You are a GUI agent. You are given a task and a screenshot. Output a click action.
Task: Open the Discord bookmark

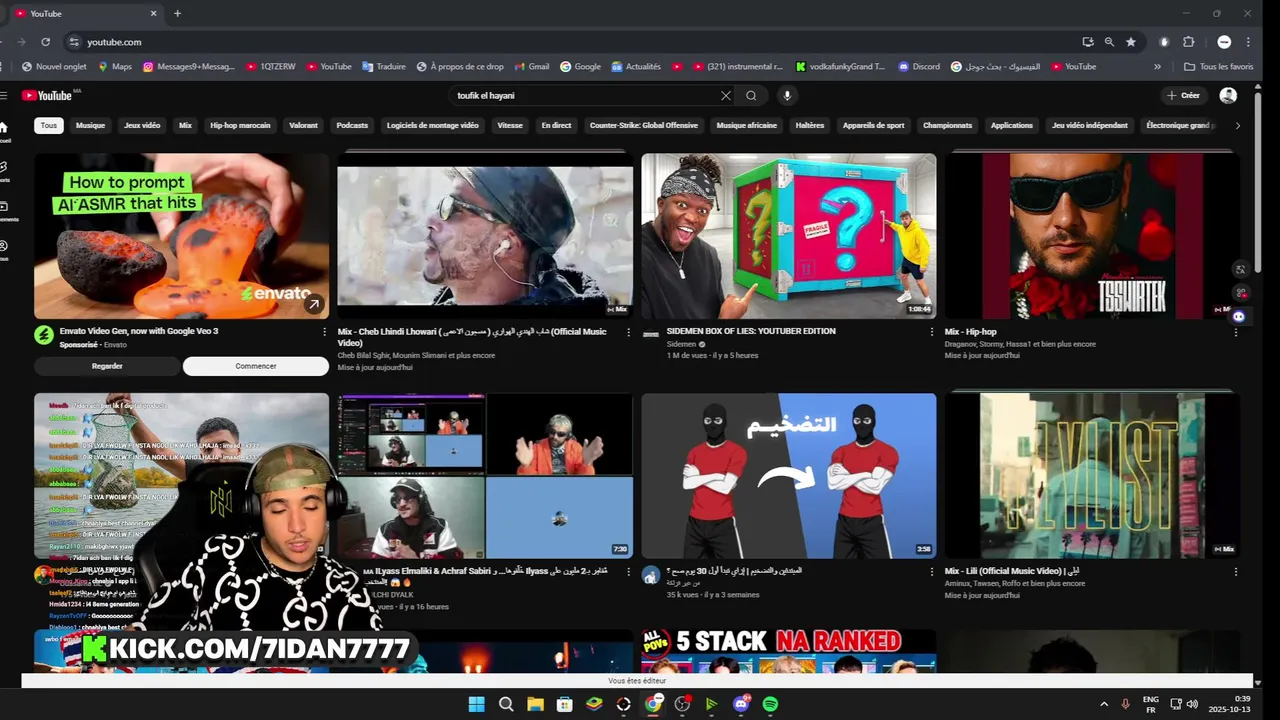click(920, 67)
